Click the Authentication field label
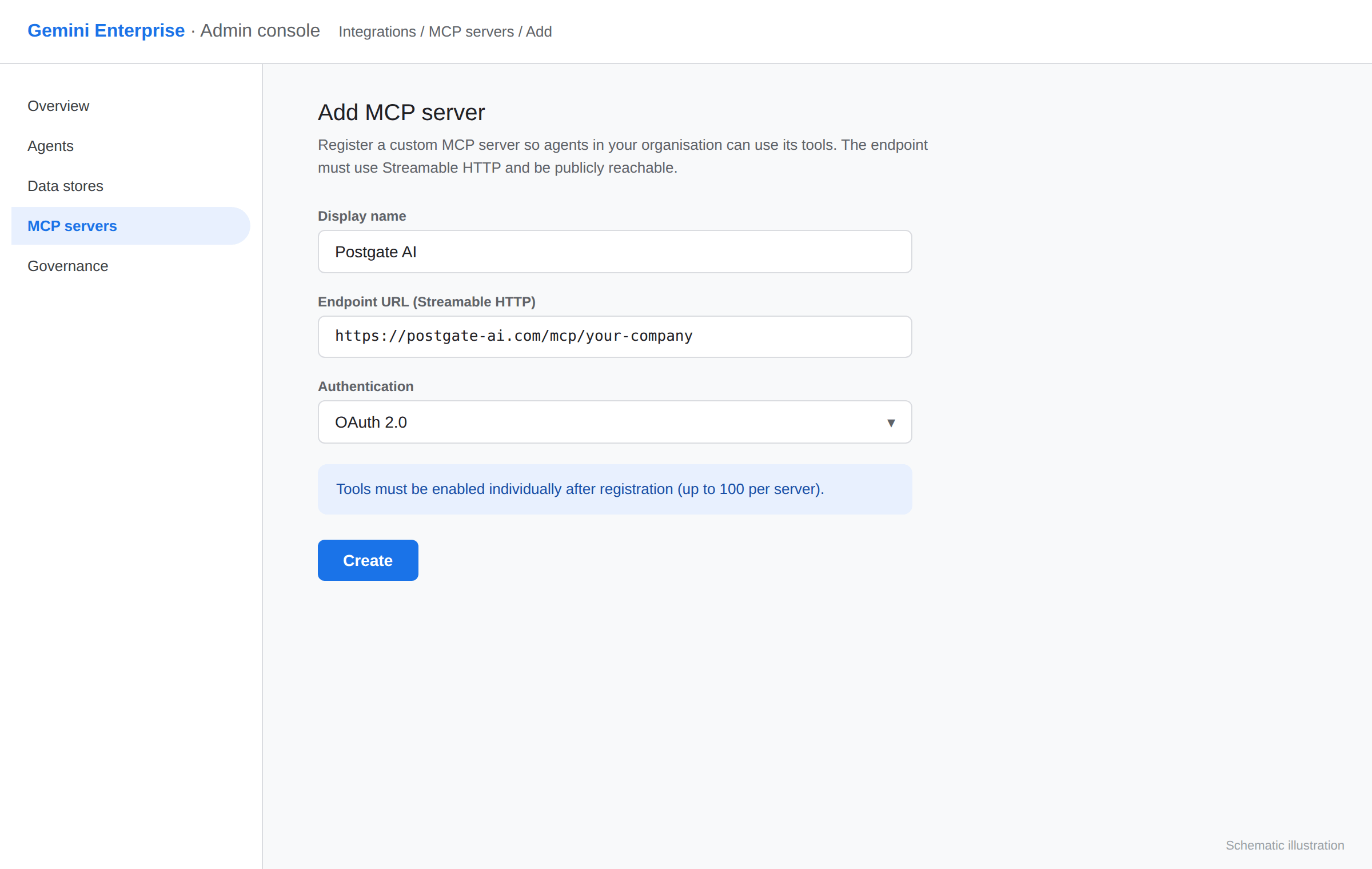This screenshot has width=1372, height=869. pos(365,386)
